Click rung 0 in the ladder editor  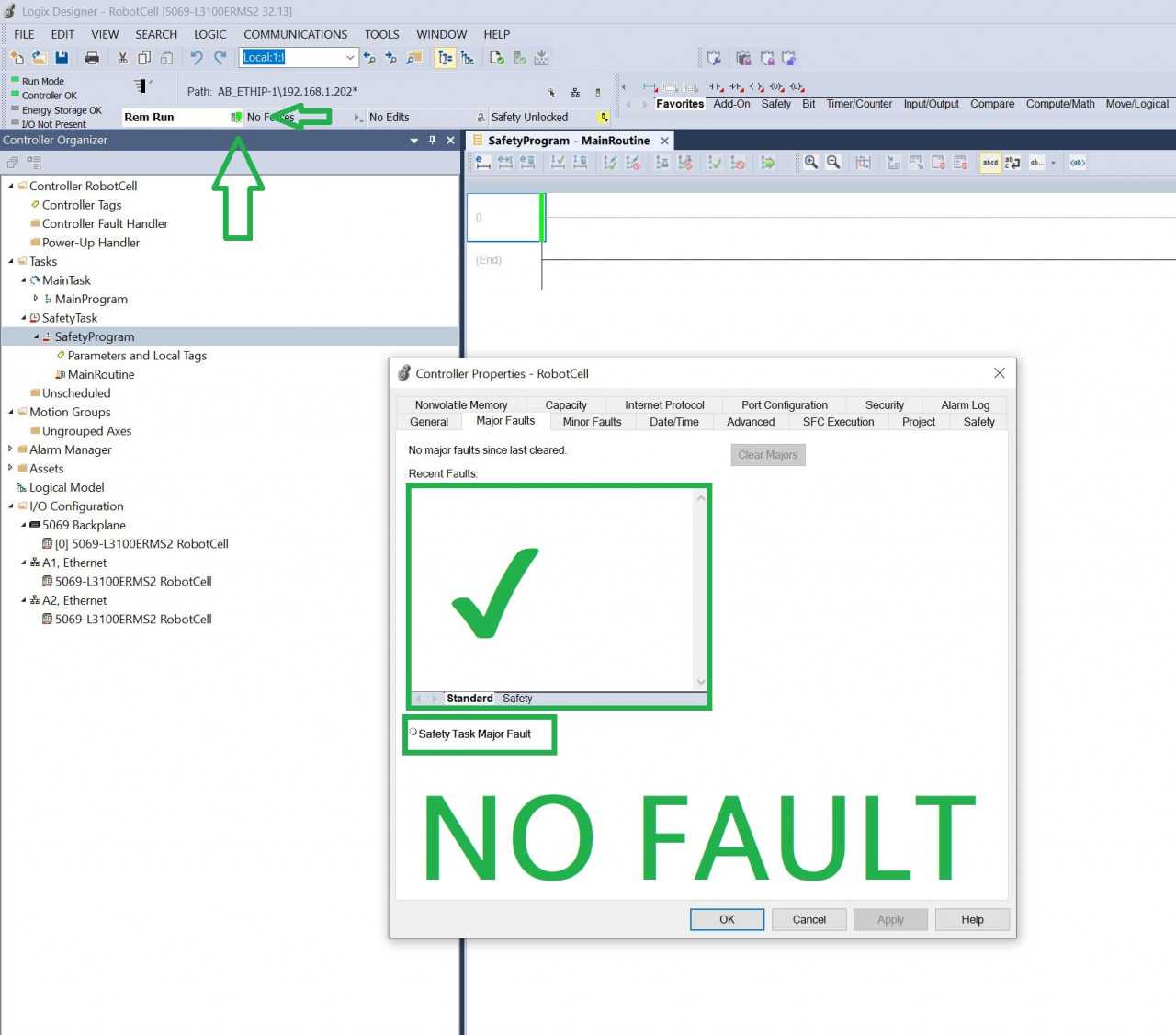click(504, 218)
